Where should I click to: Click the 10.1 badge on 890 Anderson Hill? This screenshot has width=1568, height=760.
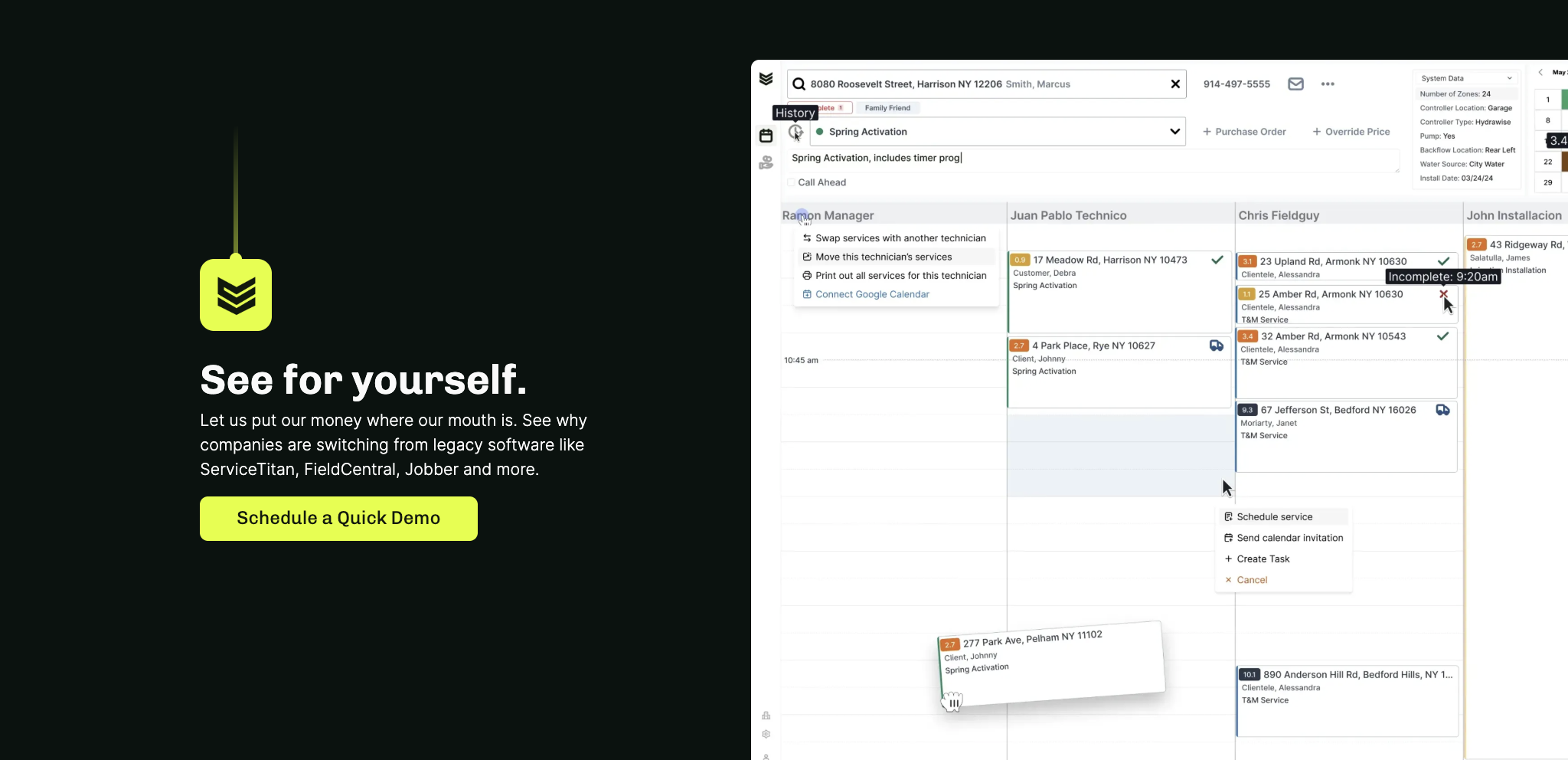point(1249,675)
